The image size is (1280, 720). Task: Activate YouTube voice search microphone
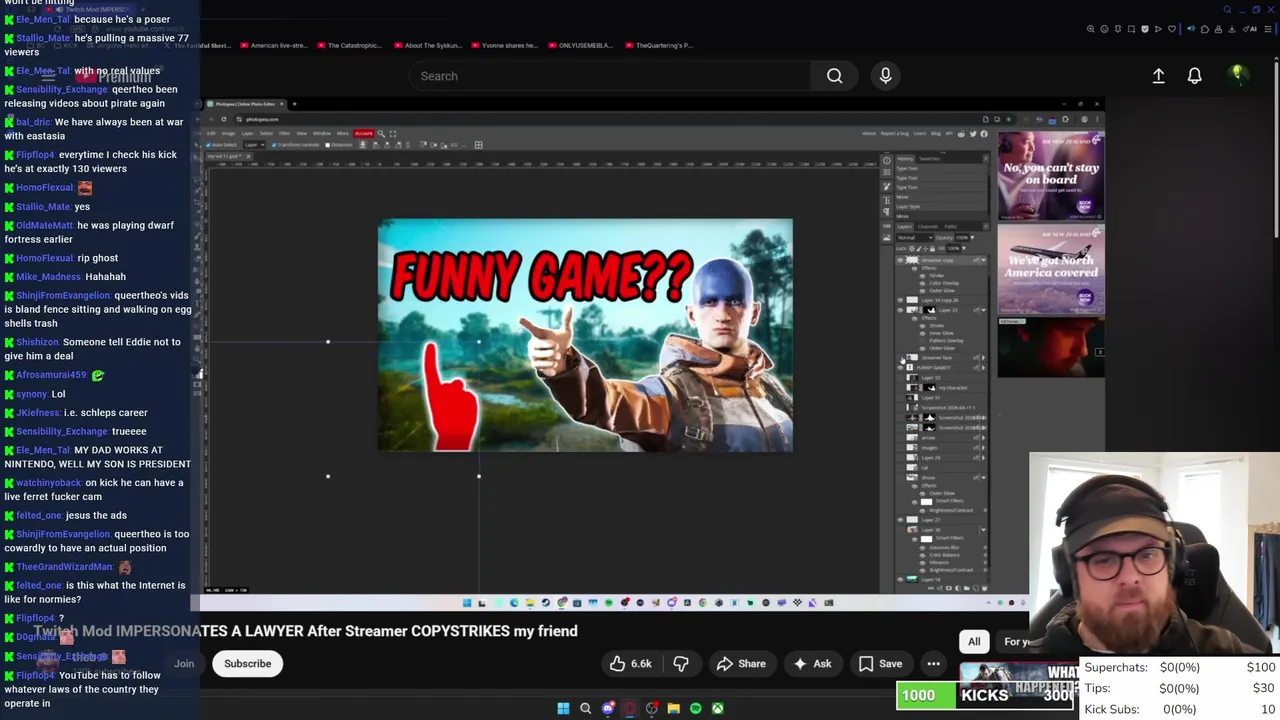pos(885,76)
